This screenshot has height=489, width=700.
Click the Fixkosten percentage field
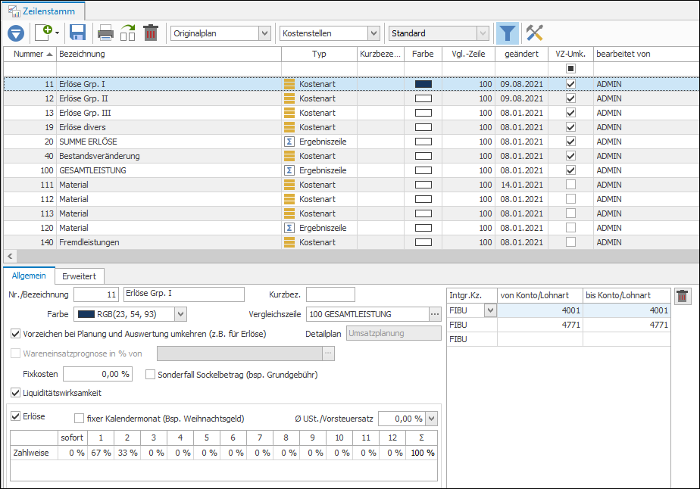pos(98,374)
